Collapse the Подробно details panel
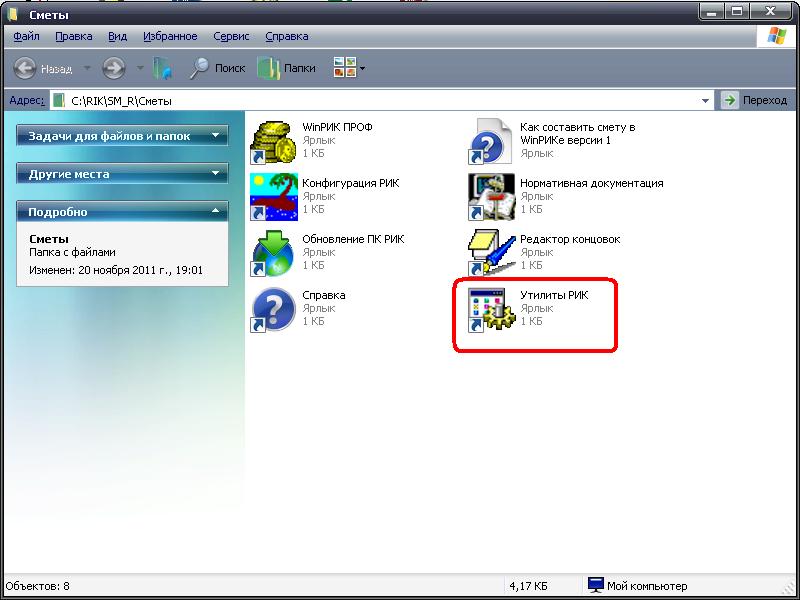This screenshot has height=600, width=800. (122, 212)
